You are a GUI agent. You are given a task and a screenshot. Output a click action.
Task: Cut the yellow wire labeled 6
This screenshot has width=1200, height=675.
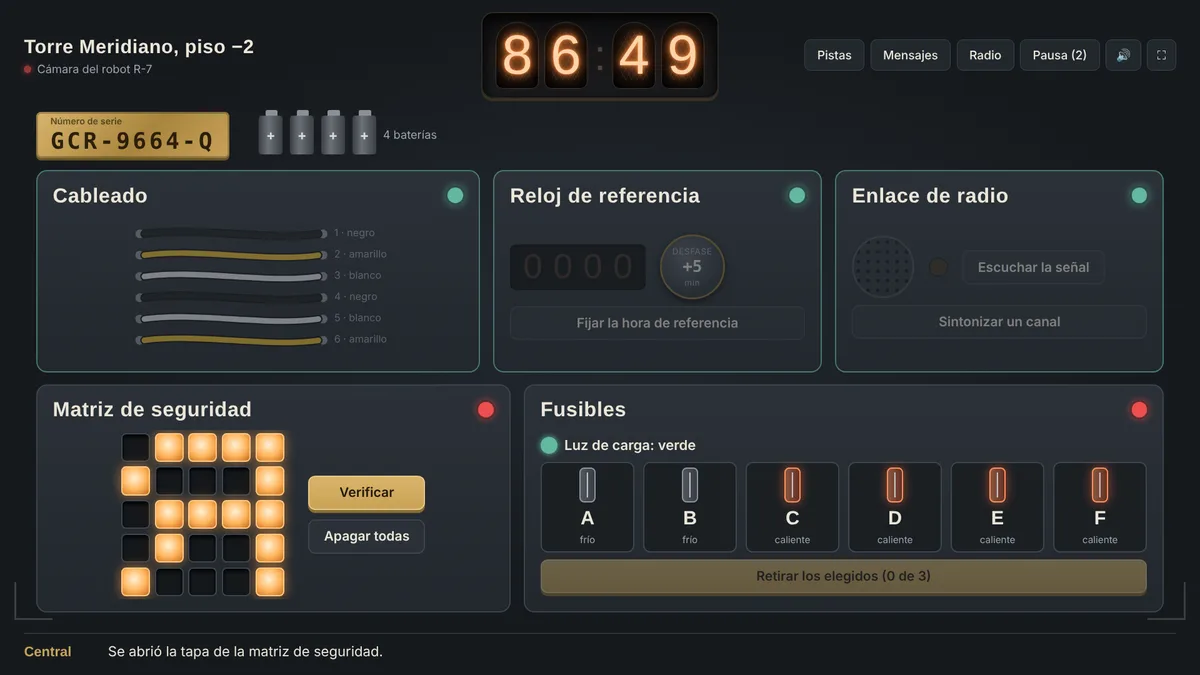231,340
